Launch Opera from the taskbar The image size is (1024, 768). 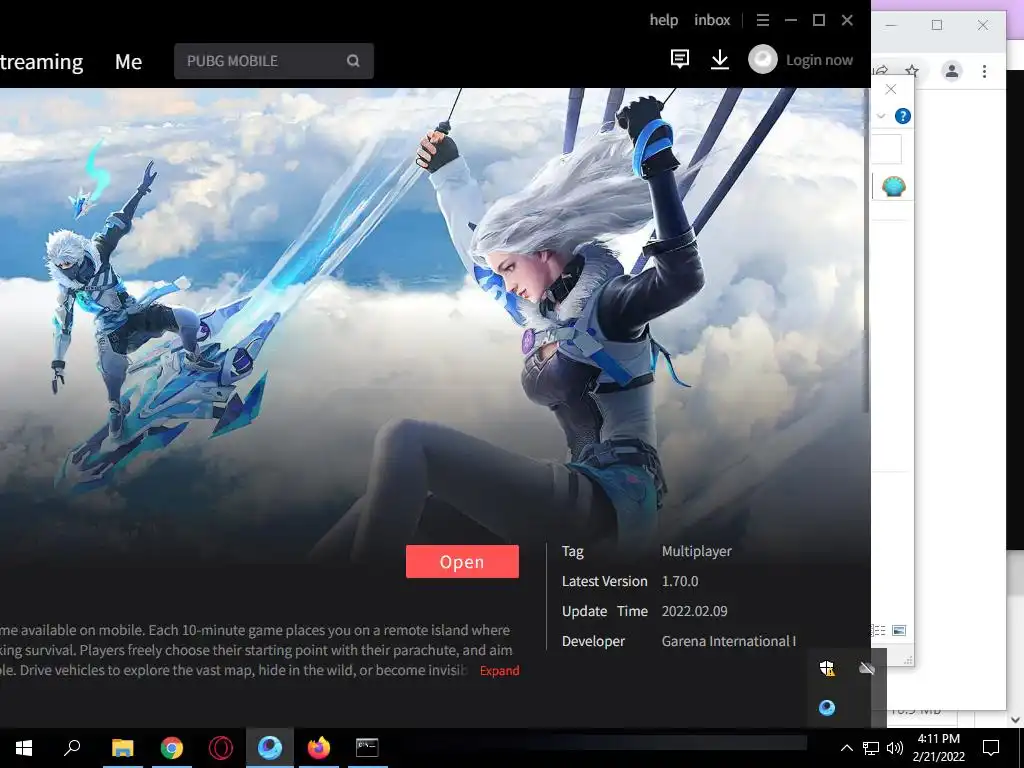(221, 748)
